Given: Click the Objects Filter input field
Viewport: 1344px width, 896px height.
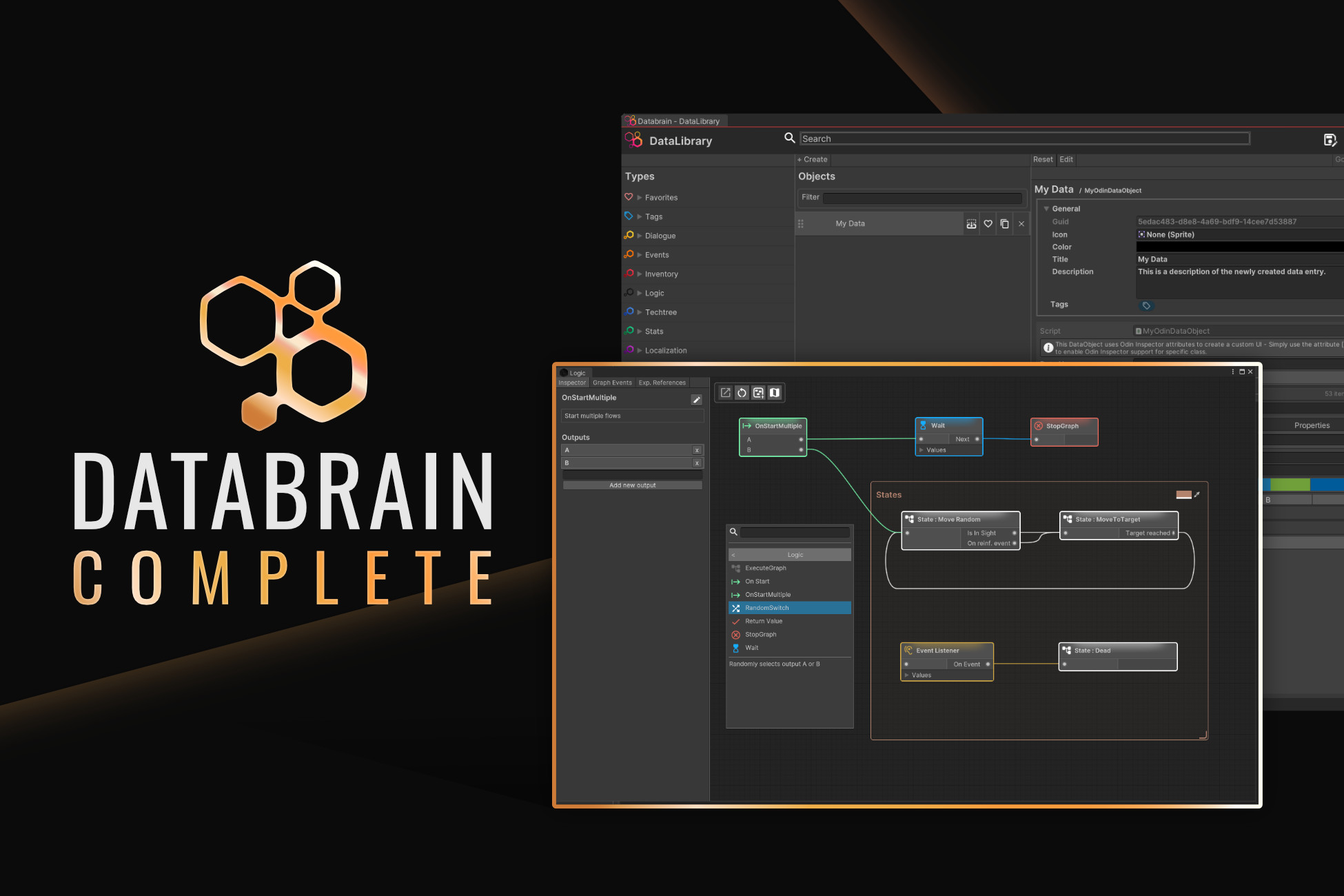Looking at the screenshot, I should point(922,198).
